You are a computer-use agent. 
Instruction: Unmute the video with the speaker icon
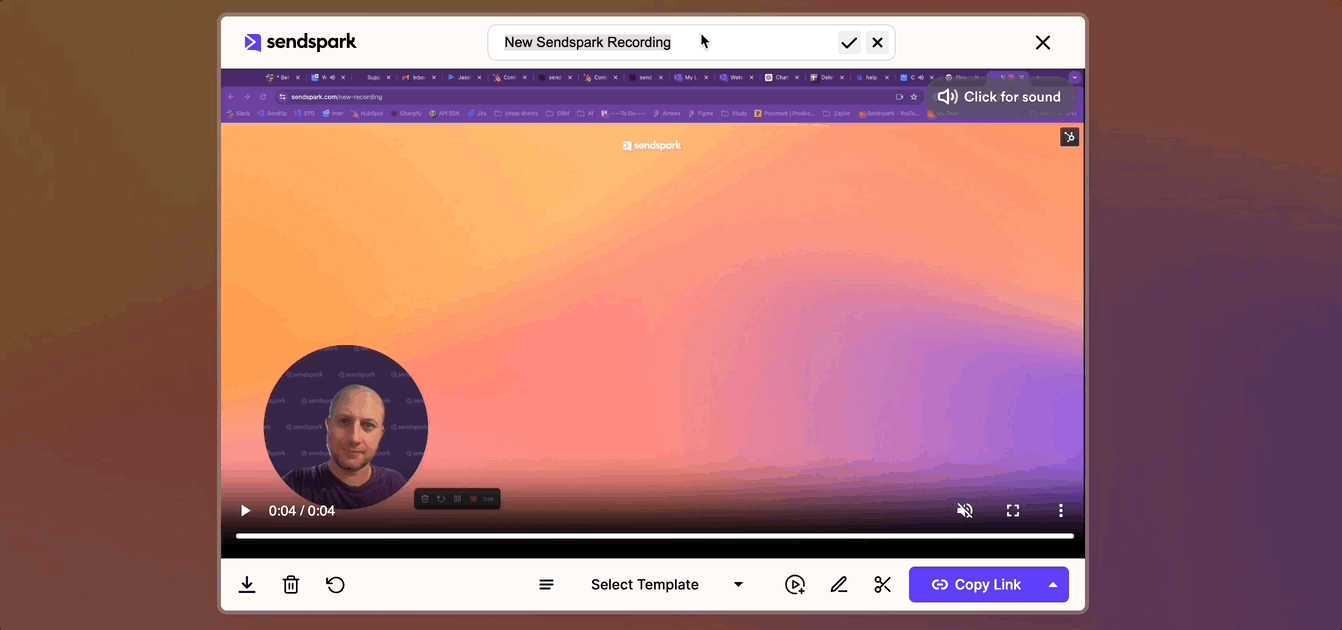pyautogui.click(x=965, y=511)
